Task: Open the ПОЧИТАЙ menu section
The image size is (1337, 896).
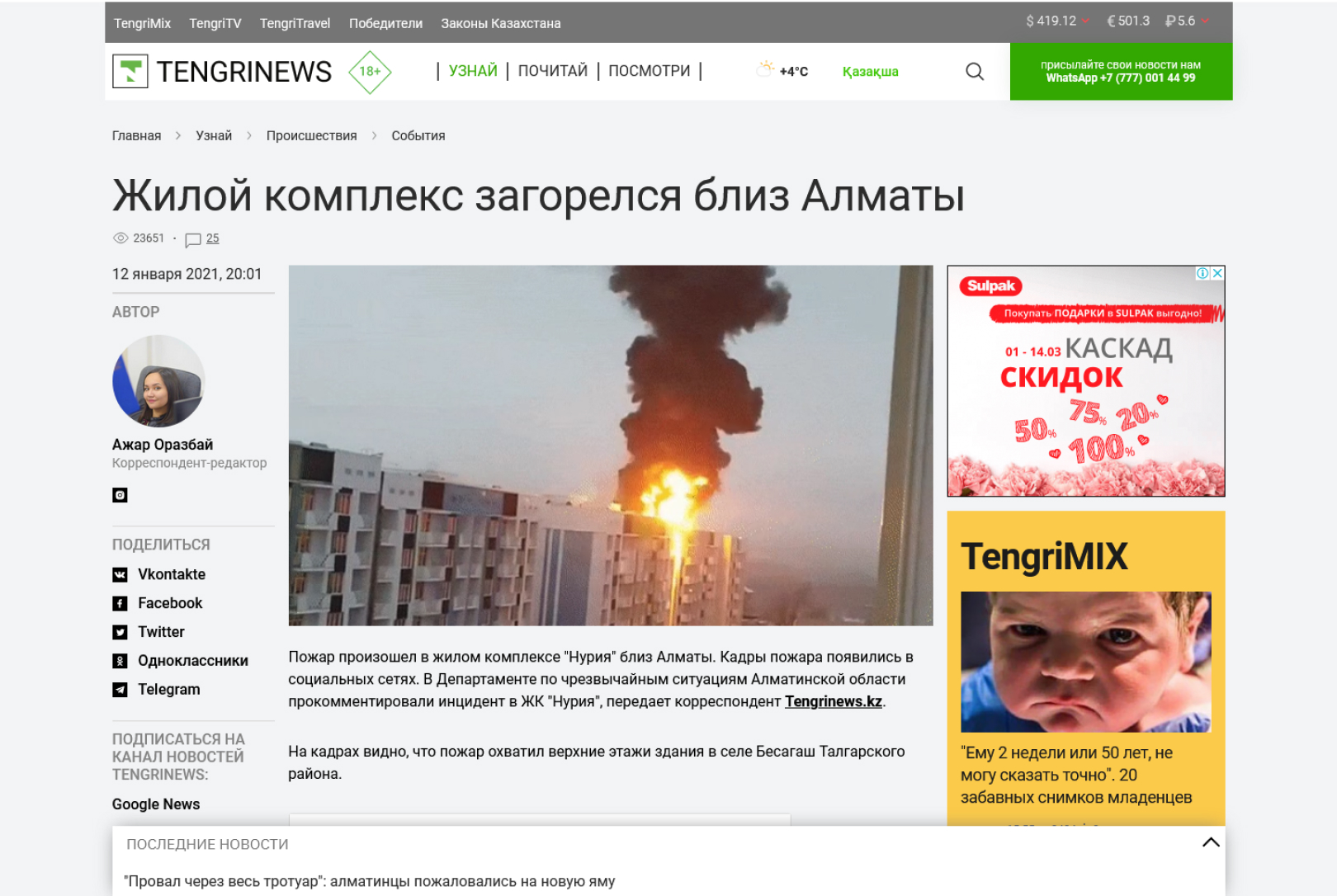Action: 552,71
